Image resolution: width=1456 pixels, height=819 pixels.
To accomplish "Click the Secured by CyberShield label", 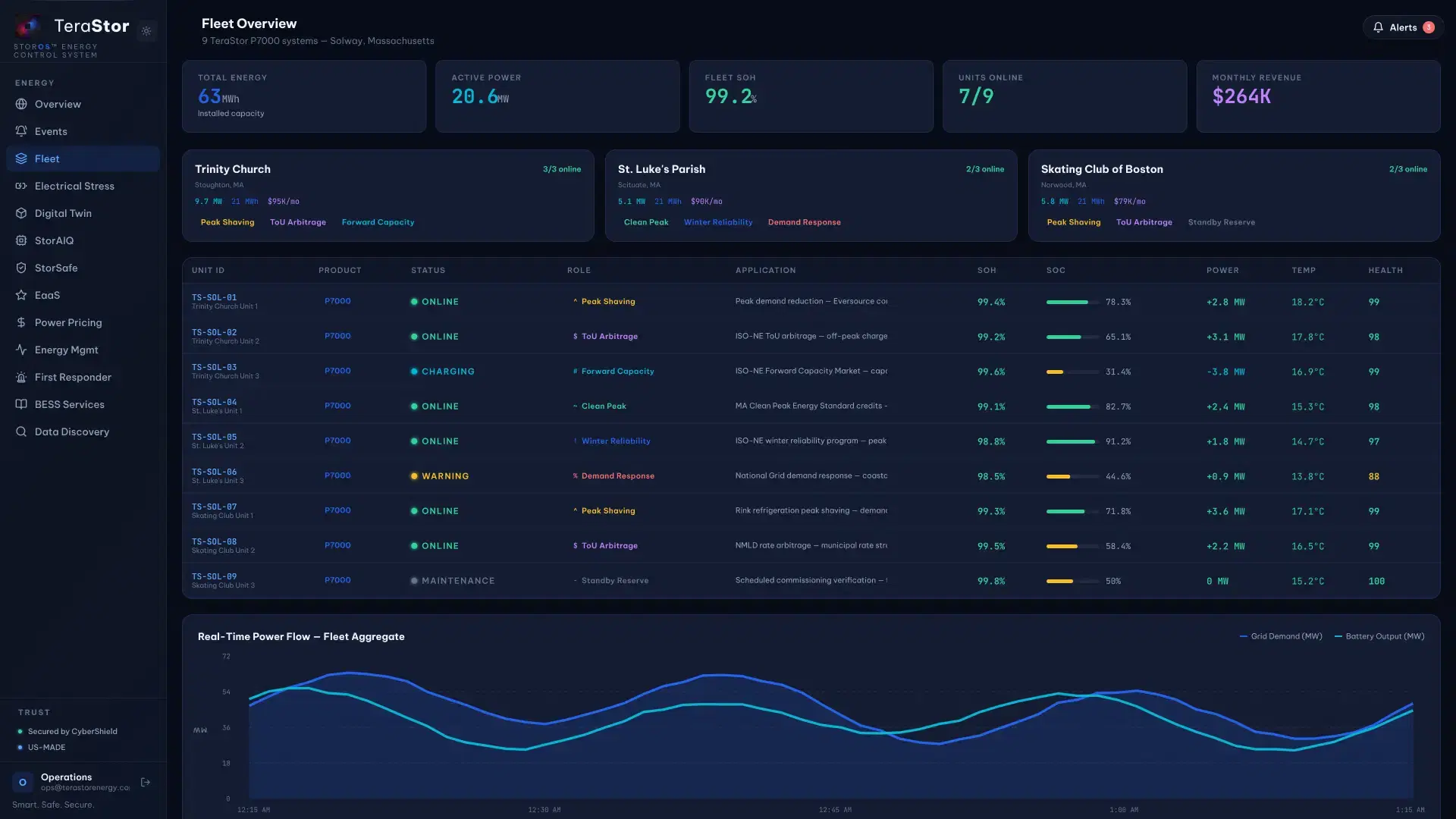I will coord(72,732).
